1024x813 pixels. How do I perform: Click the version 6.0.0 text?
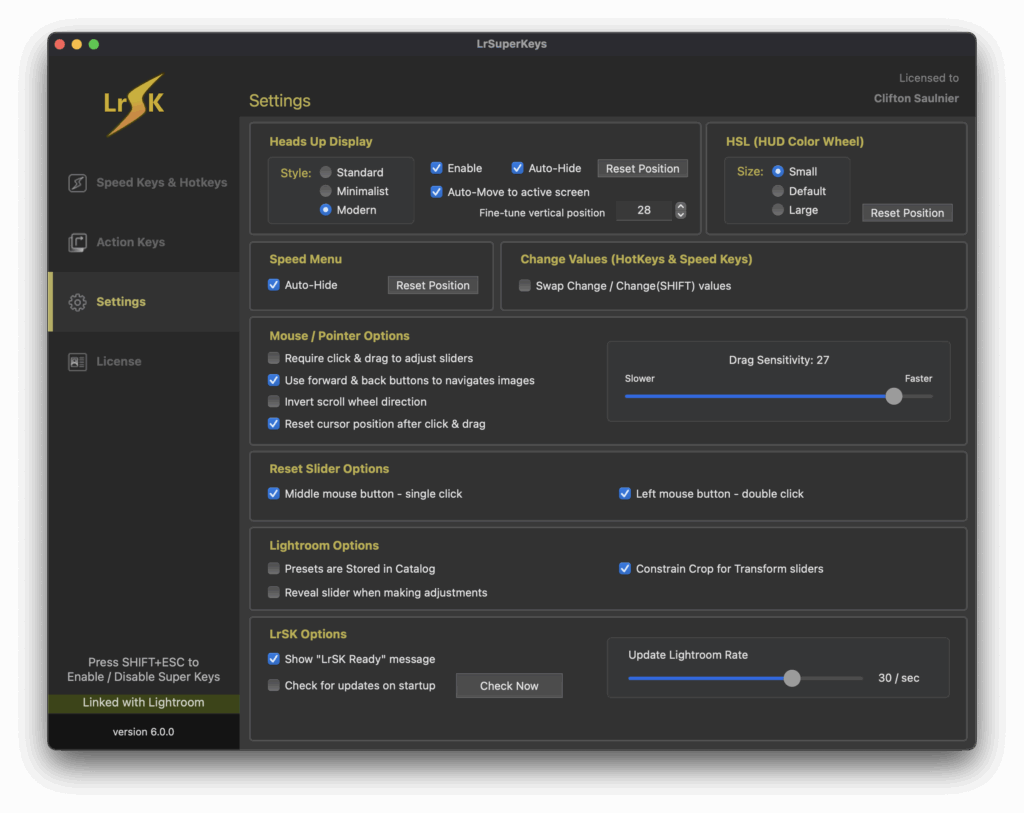click(144, 732)
